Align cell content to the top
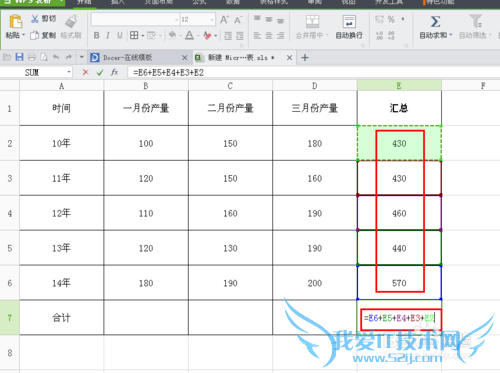This screenshot has height=373, width=500. tap(257, 19)
